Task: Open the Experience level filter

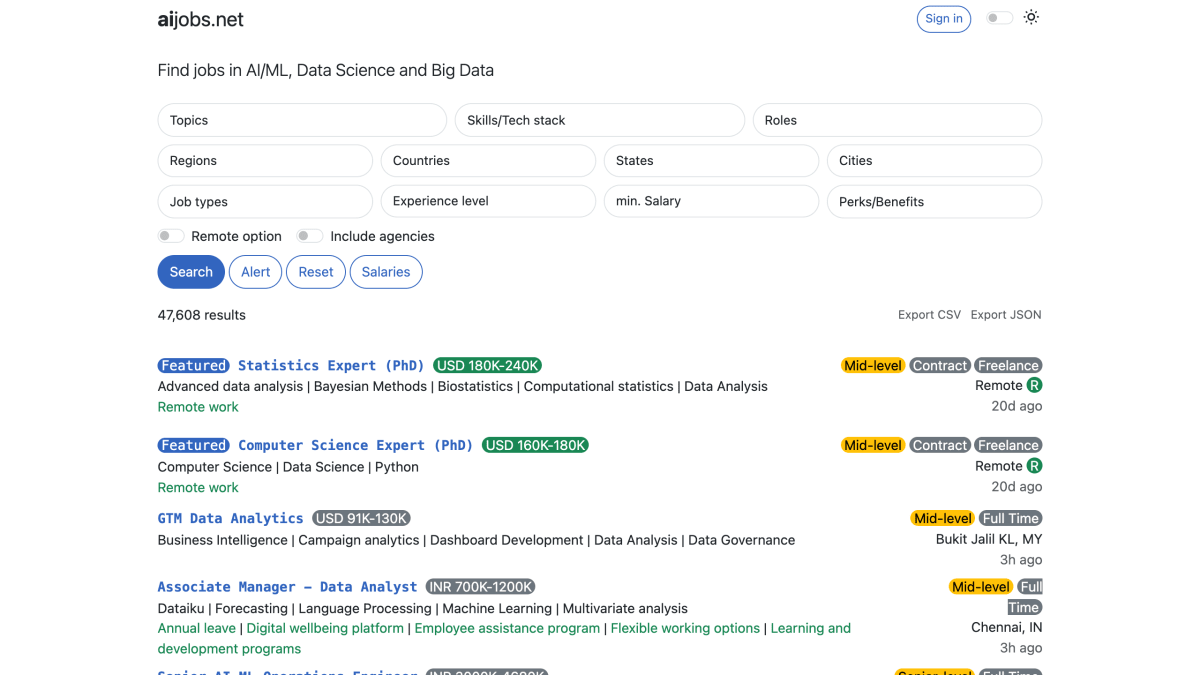Action: coord(488,201)
